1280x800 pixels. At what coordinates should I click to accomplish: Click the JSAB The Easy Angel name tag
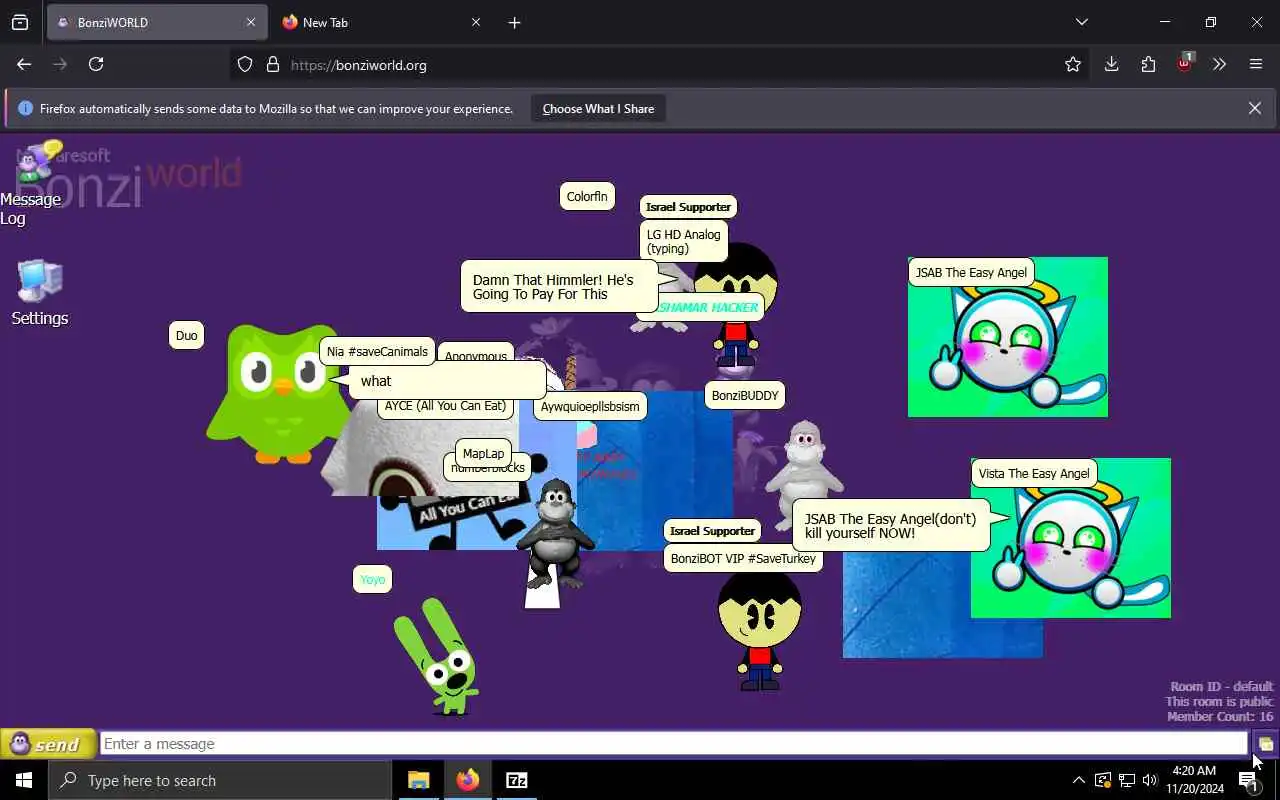coord(971,272)
